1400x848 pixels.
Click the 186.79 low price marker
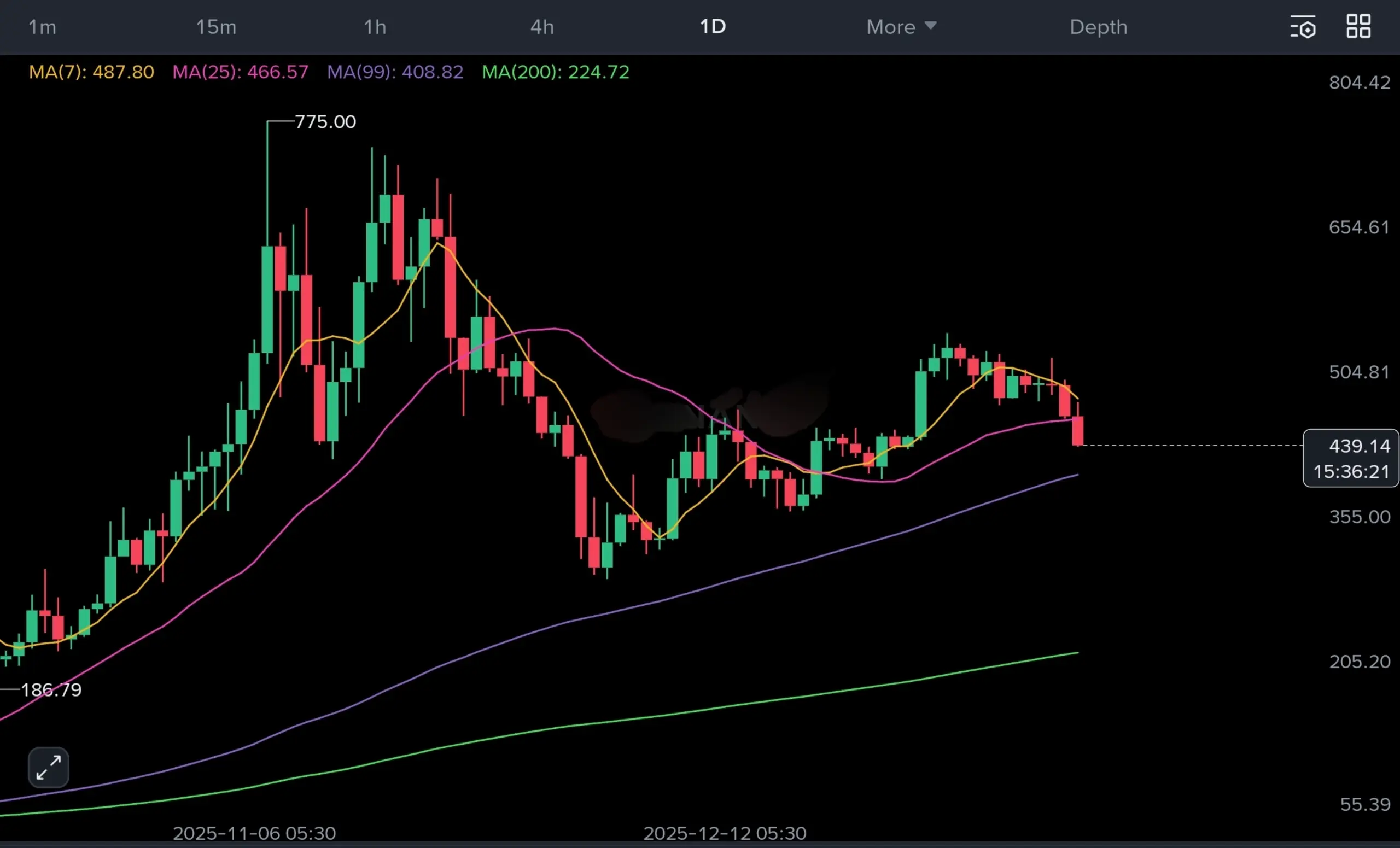point(51,689)
